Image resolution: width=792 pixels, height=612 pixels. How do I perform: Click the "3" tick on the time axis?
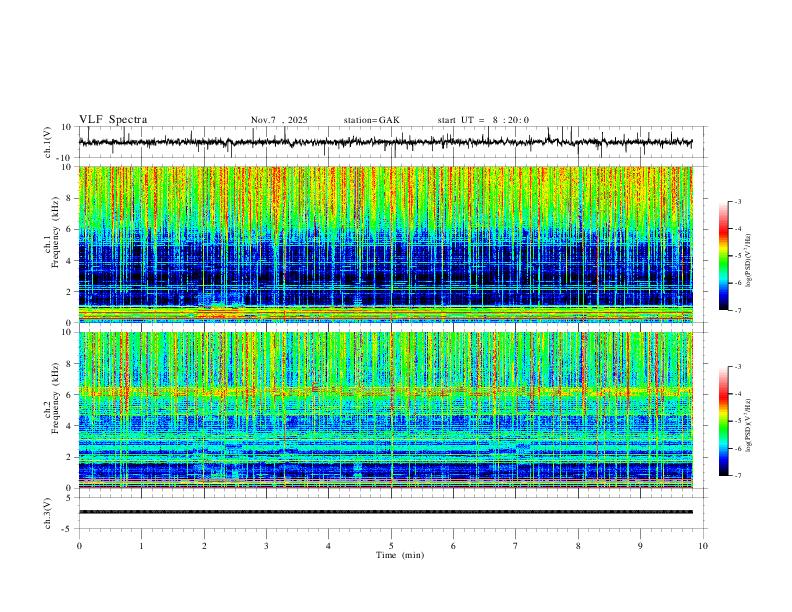266,546
